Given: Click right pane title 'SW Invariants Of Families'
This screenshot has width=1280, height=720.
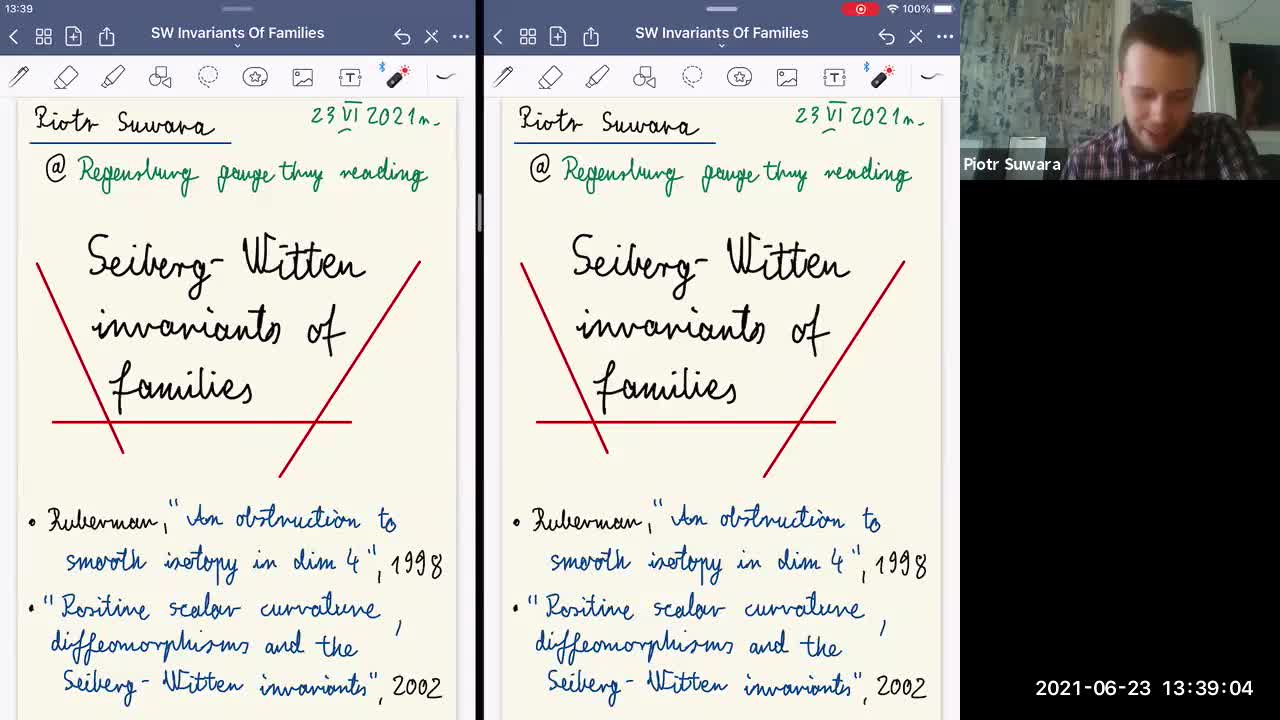Looking at the screenshot, I should pos(721,33).
